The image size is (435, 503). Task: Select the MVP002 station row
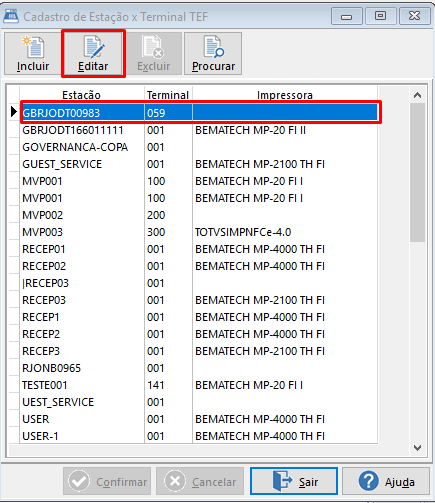(x=199, y=215)
